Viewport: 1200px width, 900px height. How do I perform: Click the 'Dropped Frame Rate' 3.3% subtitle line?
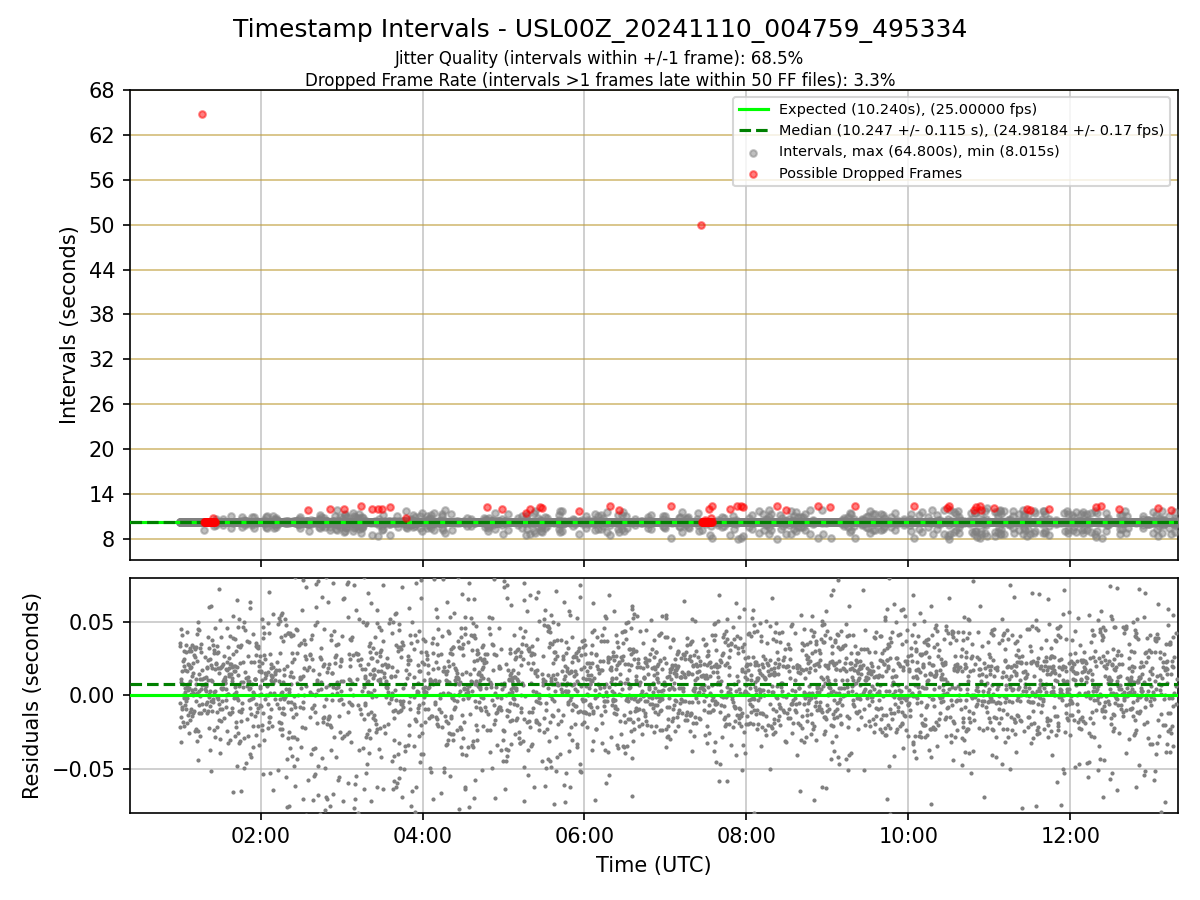click(x=600, y=79)
